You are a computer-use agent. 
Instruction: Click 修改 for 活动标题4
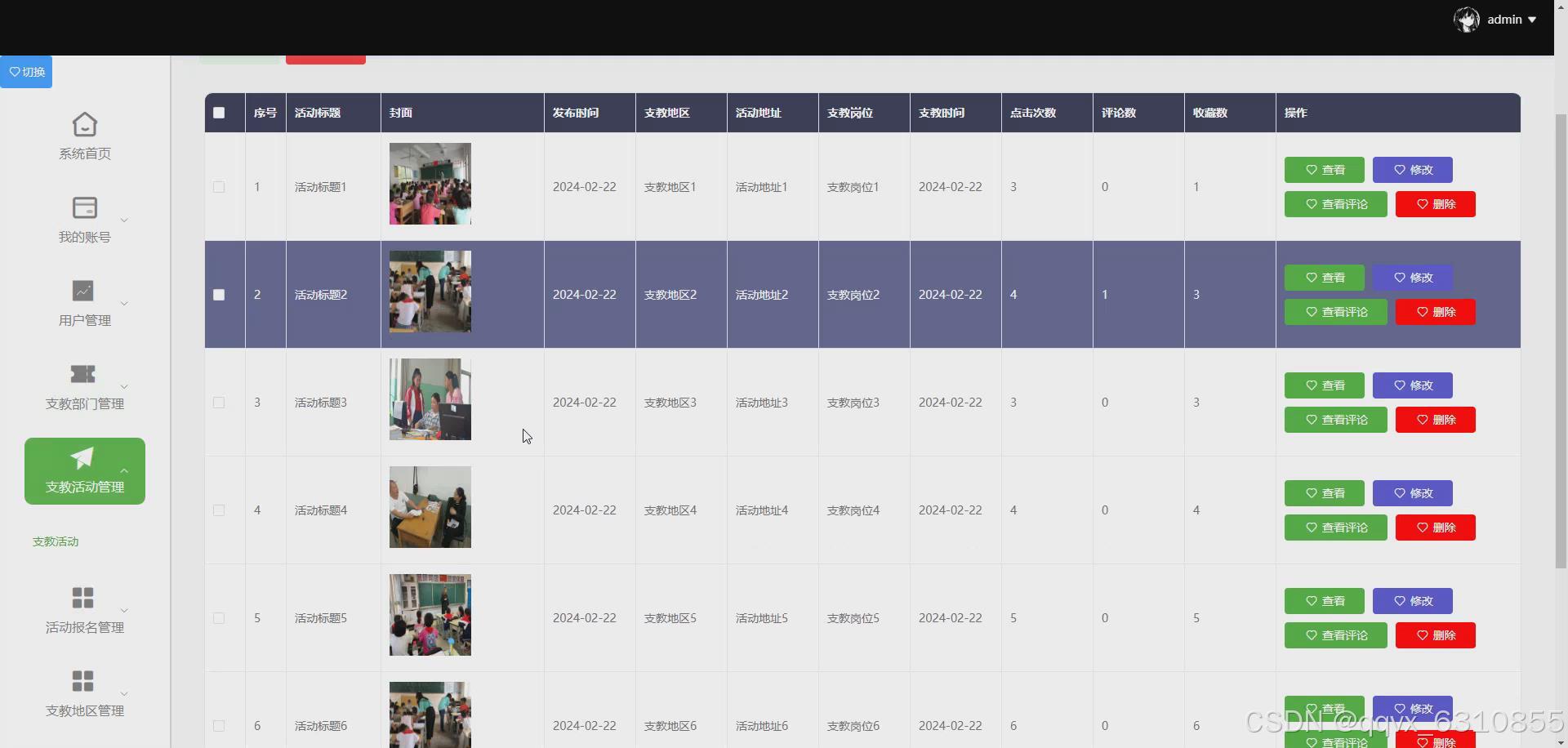point(1412,493)
